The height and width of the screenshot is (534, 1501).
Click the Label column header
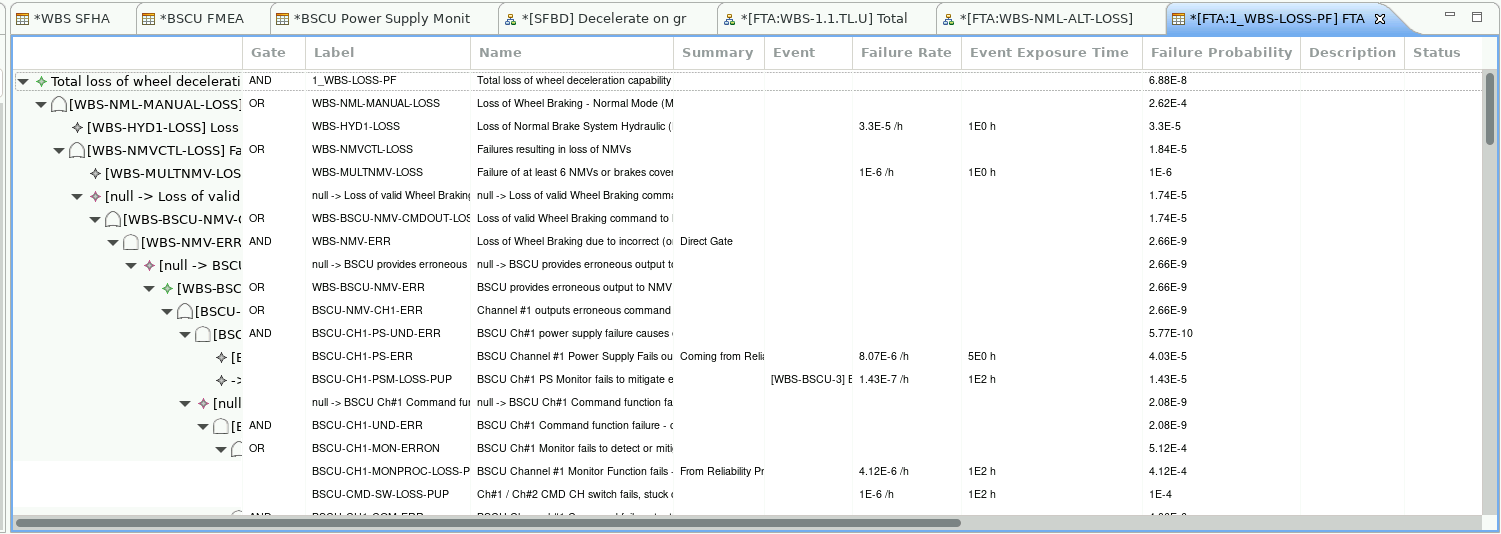[x=388, y=53]
